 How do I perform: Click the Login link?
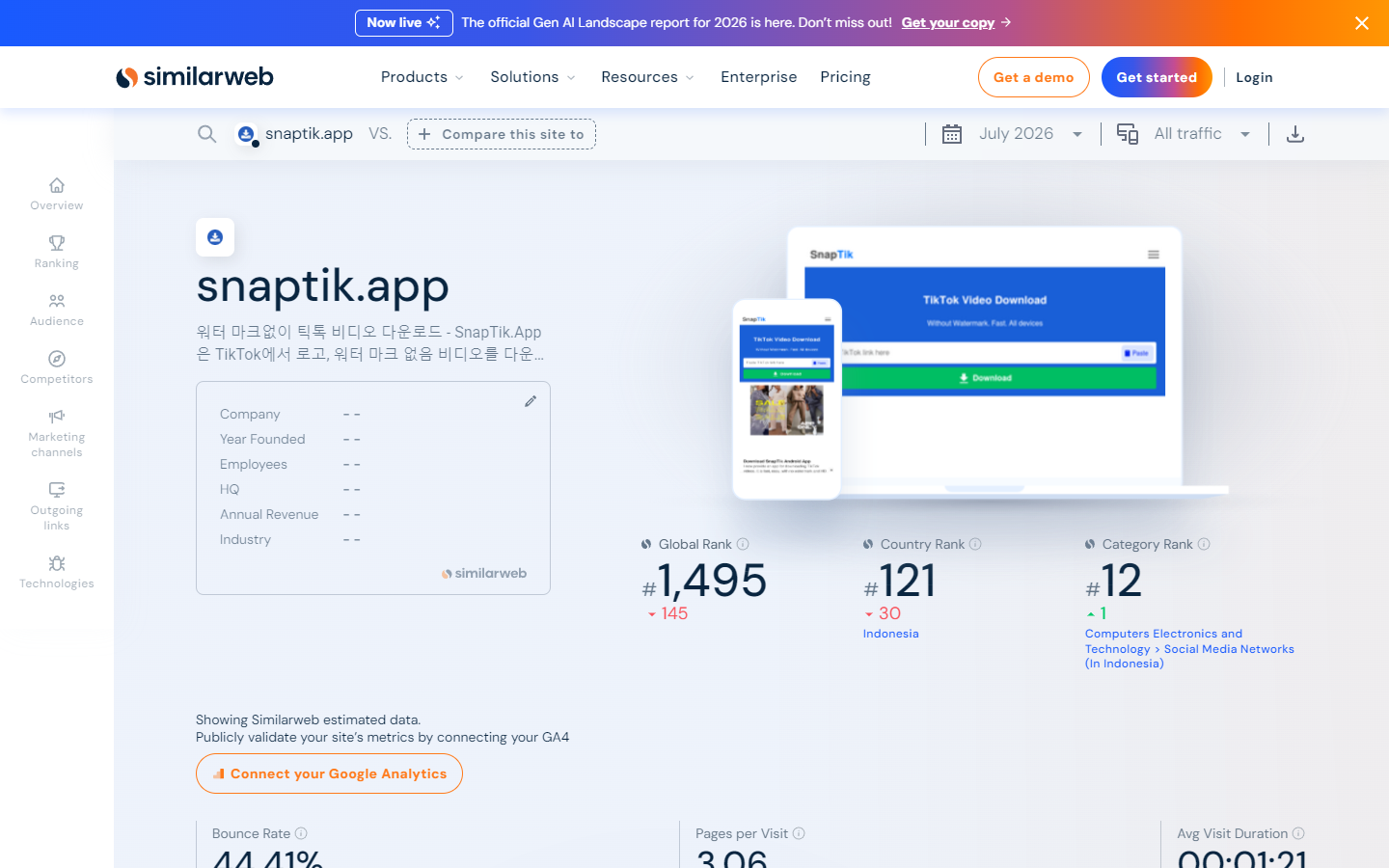1254,77
